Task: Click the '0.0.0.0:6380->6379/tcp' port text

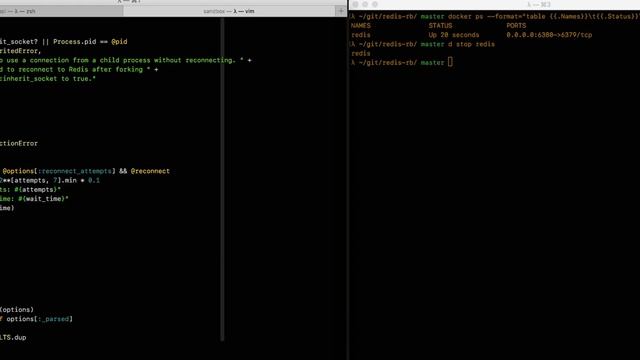Action: 549,35
